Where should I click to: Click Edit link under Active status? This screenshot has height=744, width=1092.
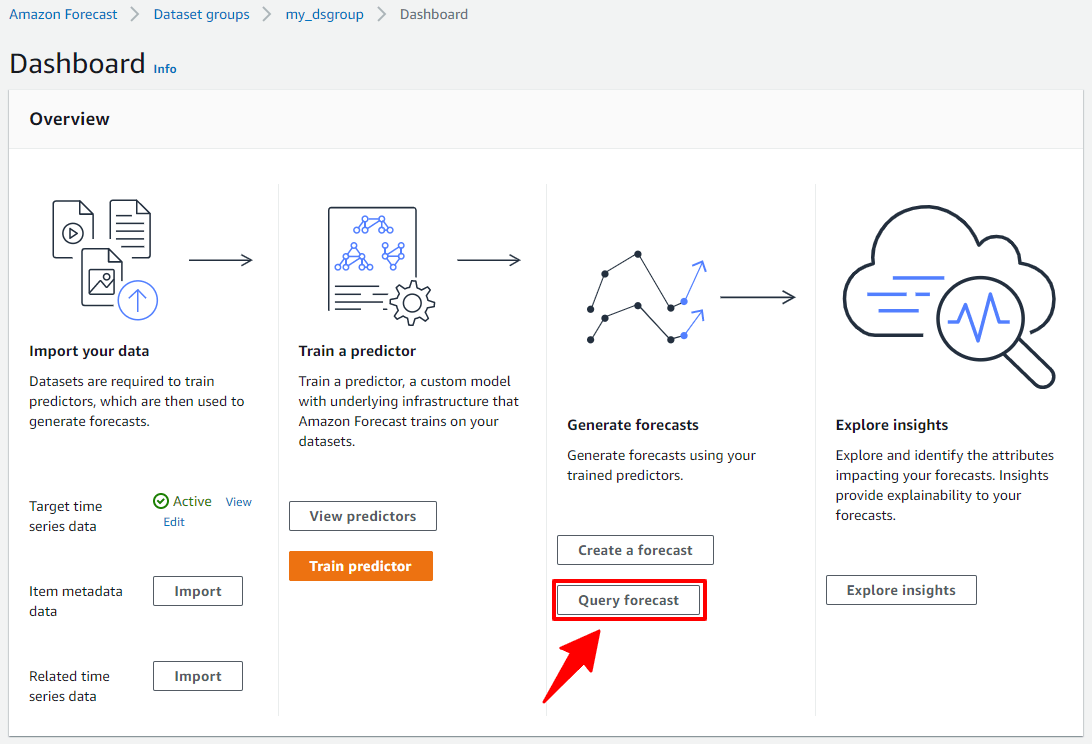(174, 522)
